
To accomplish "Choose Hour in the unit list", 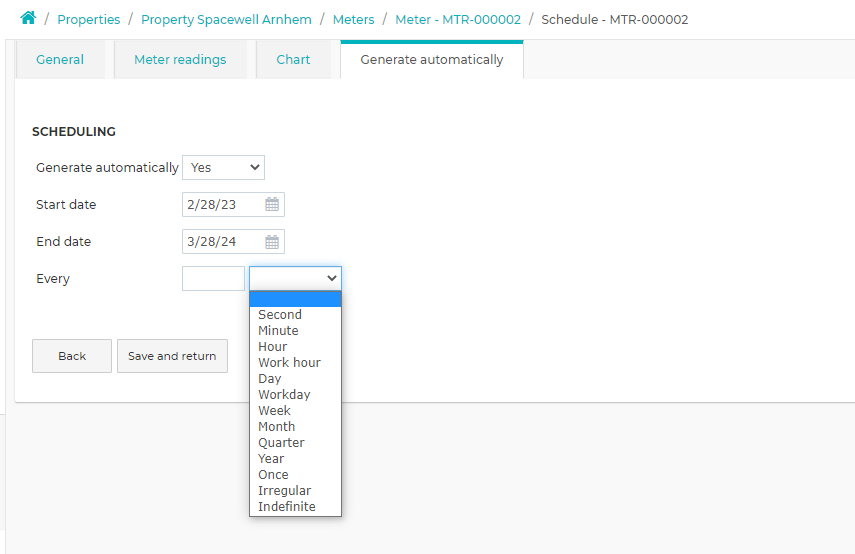I will click(296, 347).
